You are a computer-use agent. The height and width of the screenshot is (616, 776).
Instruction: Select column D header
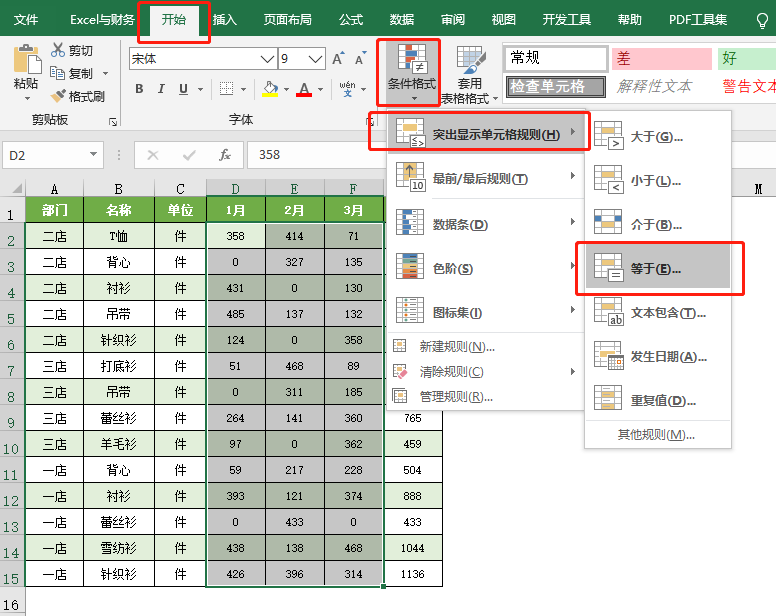click(236, 188)
